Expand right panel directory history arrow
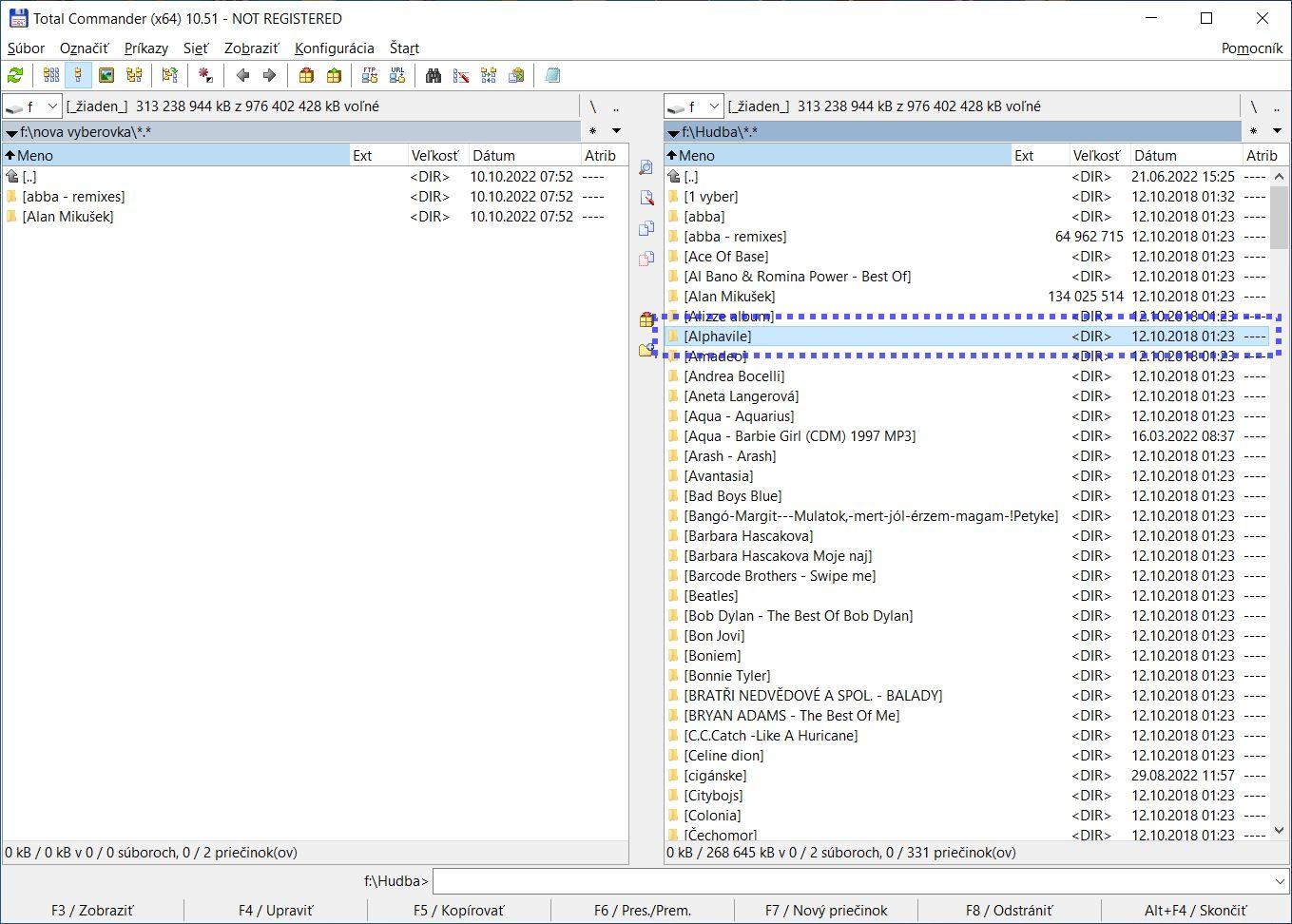The image size is (1292, 924). 1277,131
